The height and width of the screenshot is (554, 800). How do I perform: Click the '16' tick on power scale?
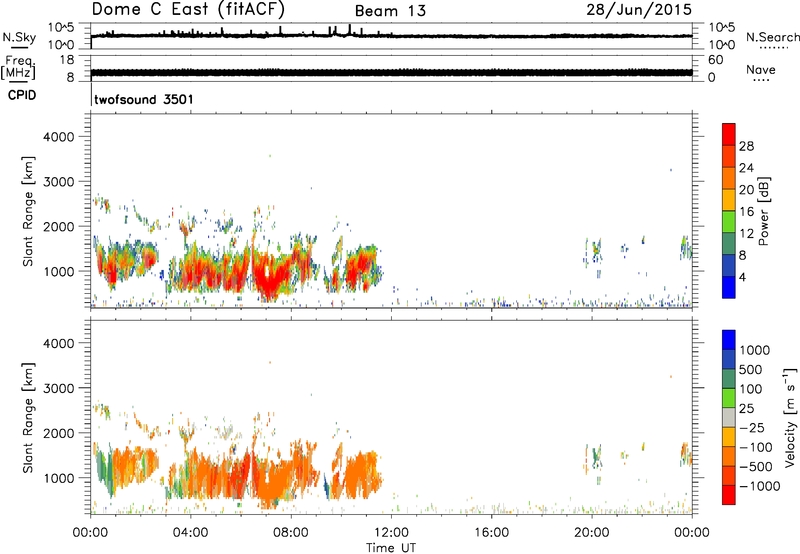click(746, 212)
